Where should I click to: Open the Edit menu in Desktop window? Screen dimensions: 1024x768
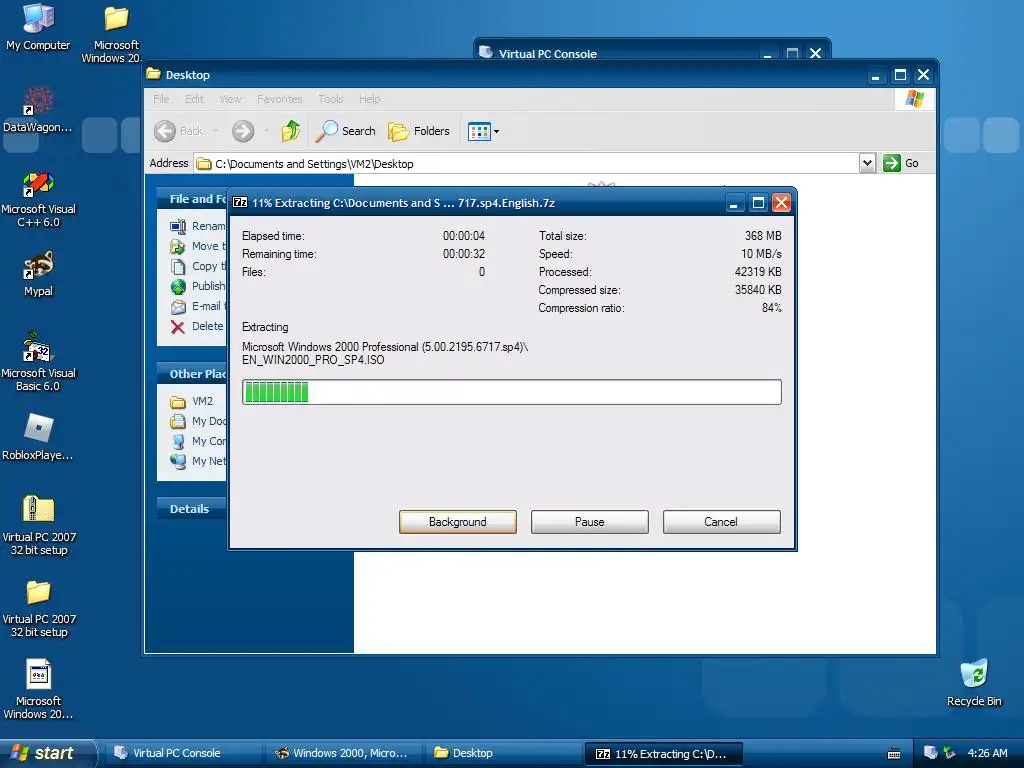coord(194,99)
